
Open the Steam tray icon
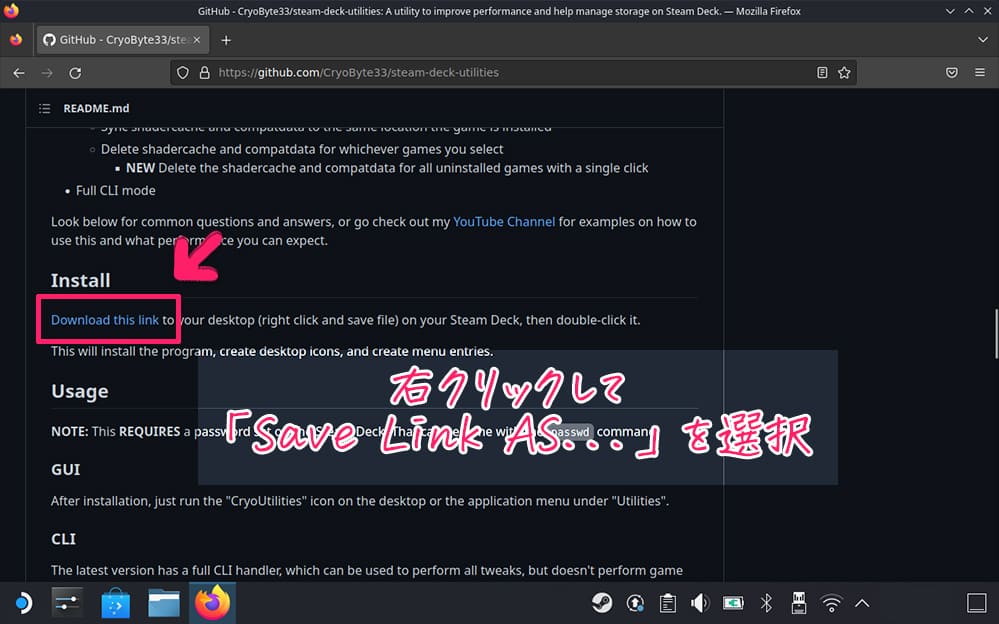point(601,603)
